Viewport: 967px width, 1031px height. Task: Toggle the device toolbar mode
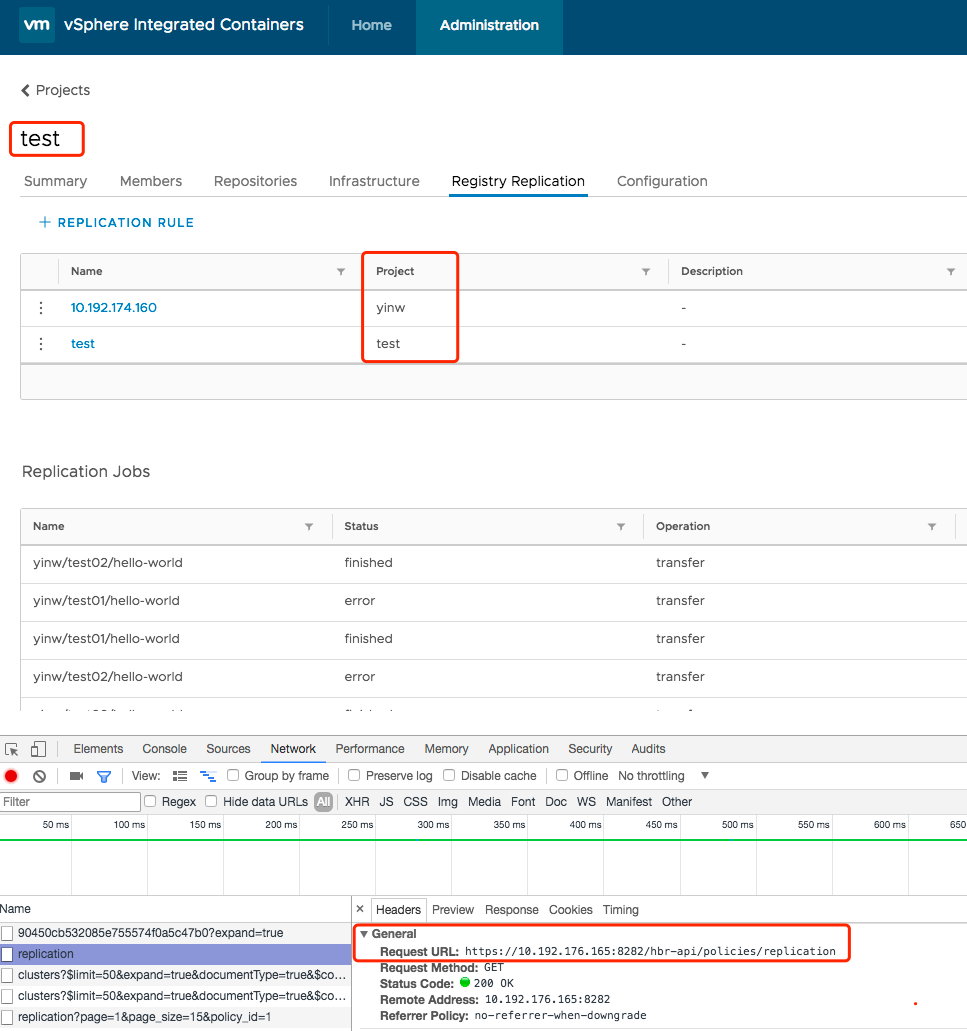click(x=38, y=748)
